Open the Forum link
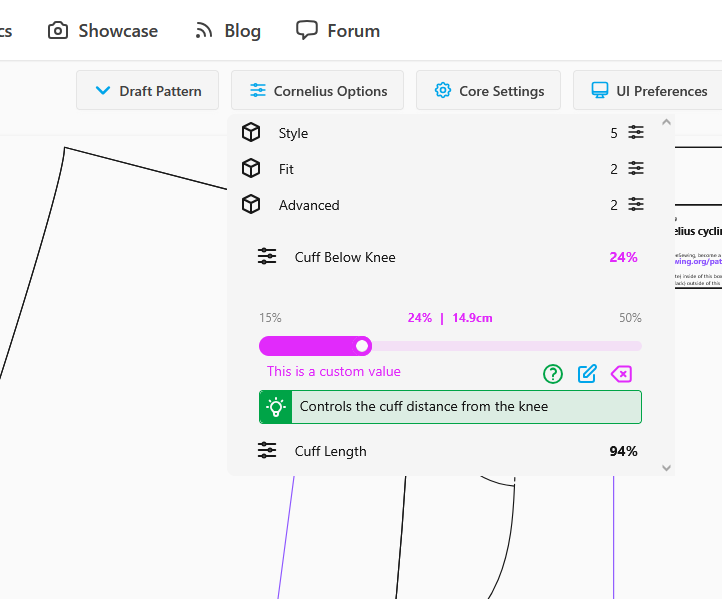This screenshot has height=599, width=722. [x=338, y=31]
